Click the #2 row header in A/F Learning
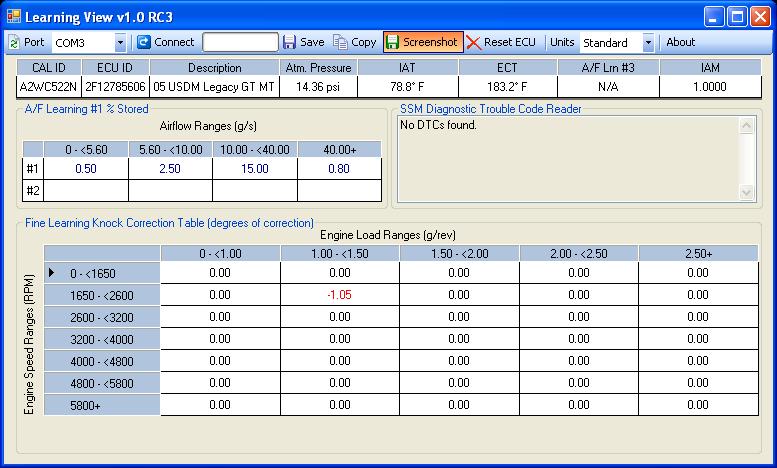This screenshot has width=777, height=468. 33,190
